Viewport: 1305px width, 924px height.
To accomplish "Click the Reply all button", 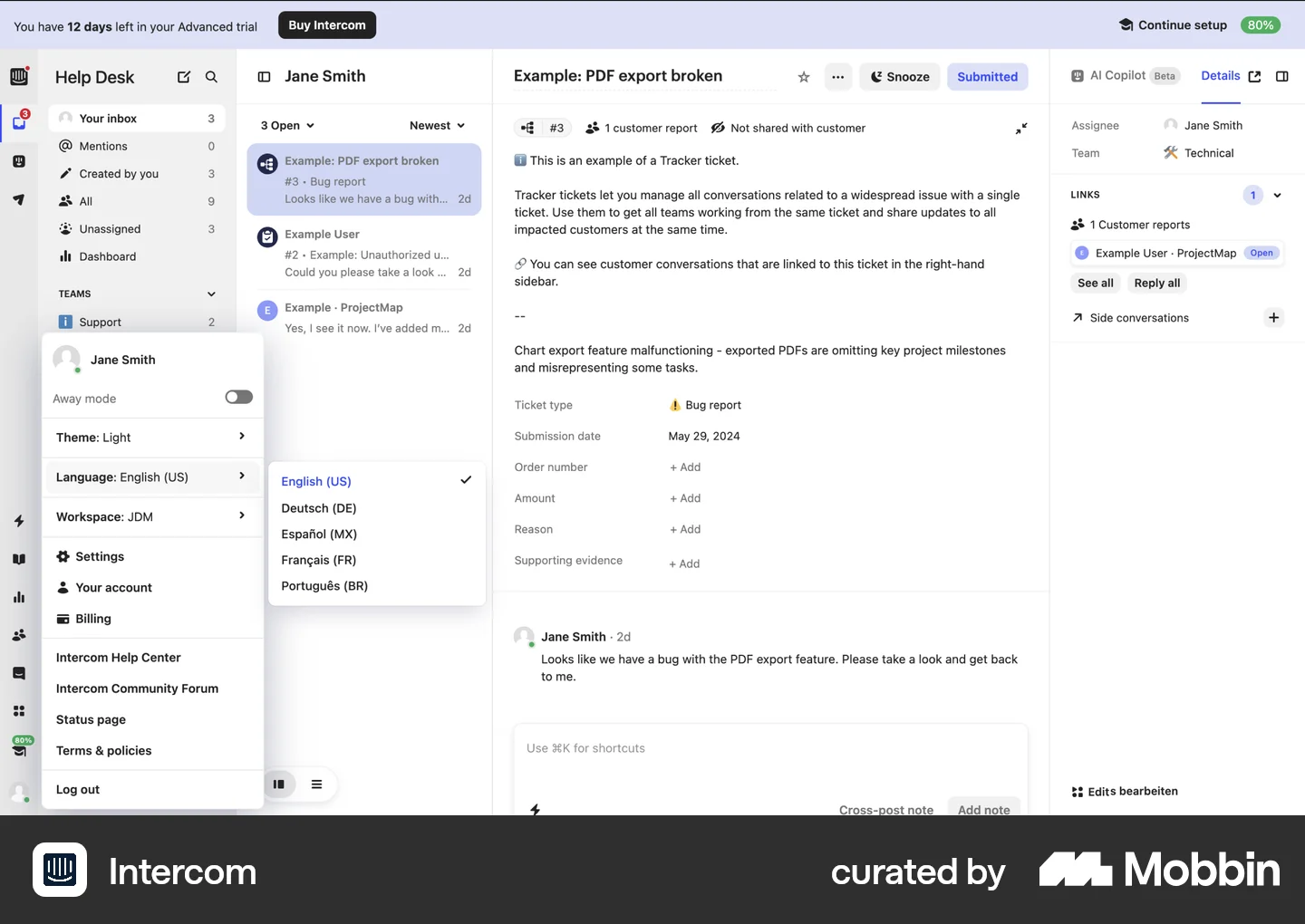I will point(1157,283).
